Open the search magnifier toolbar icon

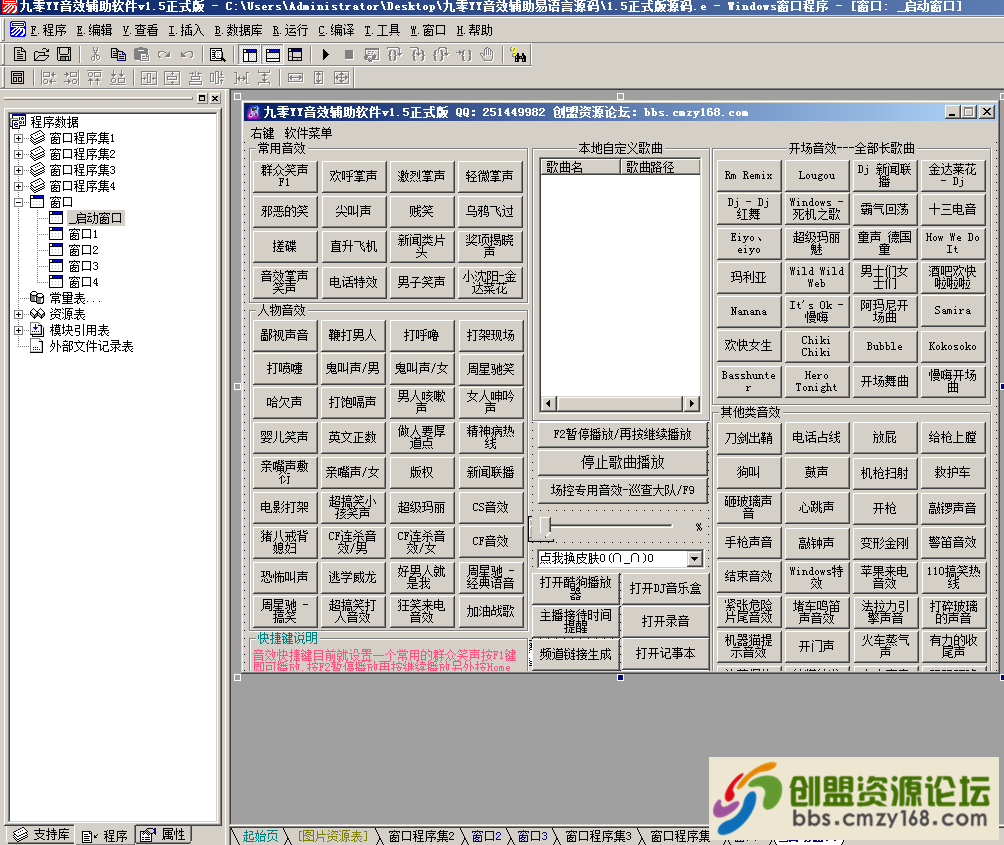tap(218, 54)
